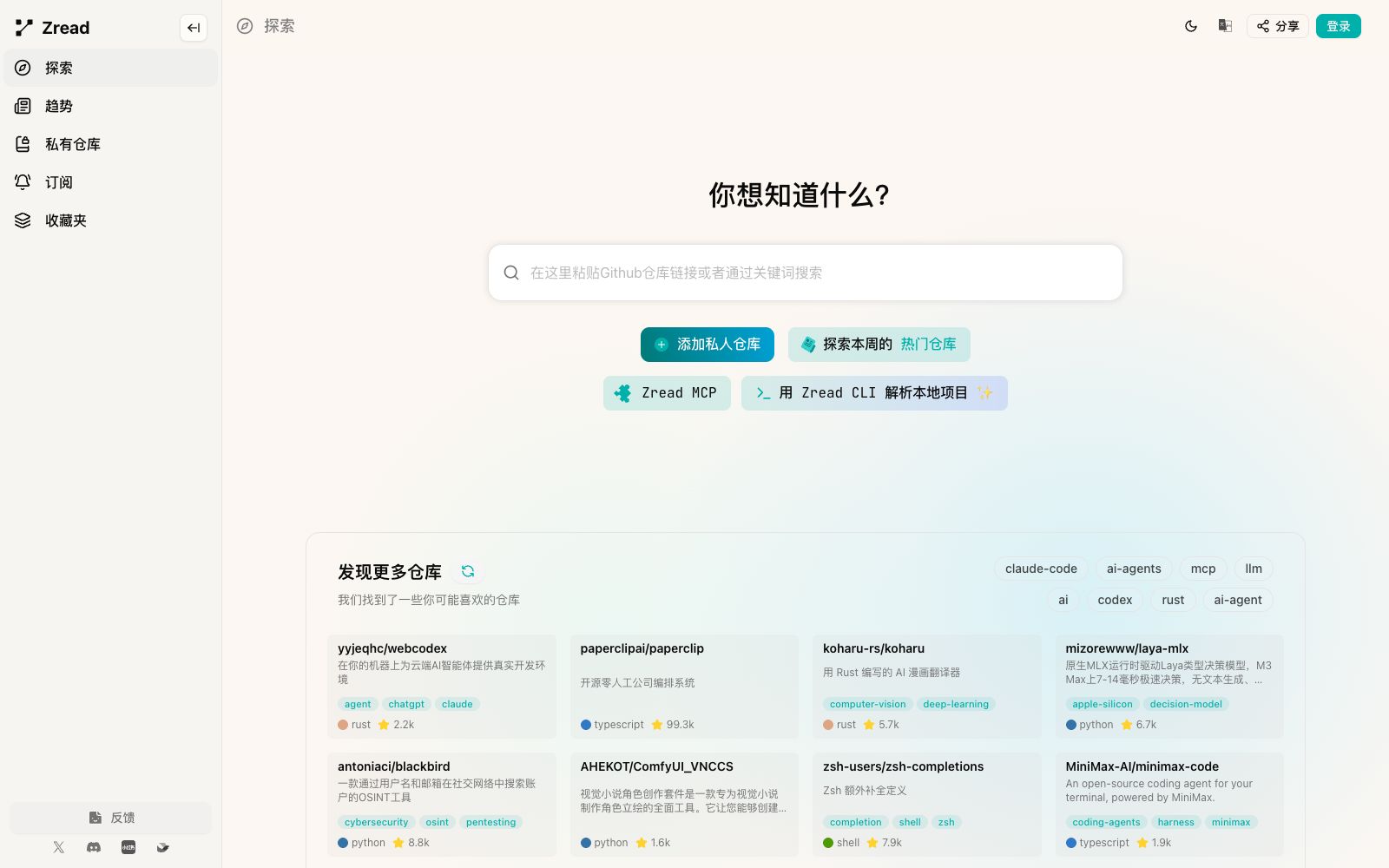This screenshot has width=1389, height=868.
Task: Click the 登录 login button
Action: (1339, 26)
